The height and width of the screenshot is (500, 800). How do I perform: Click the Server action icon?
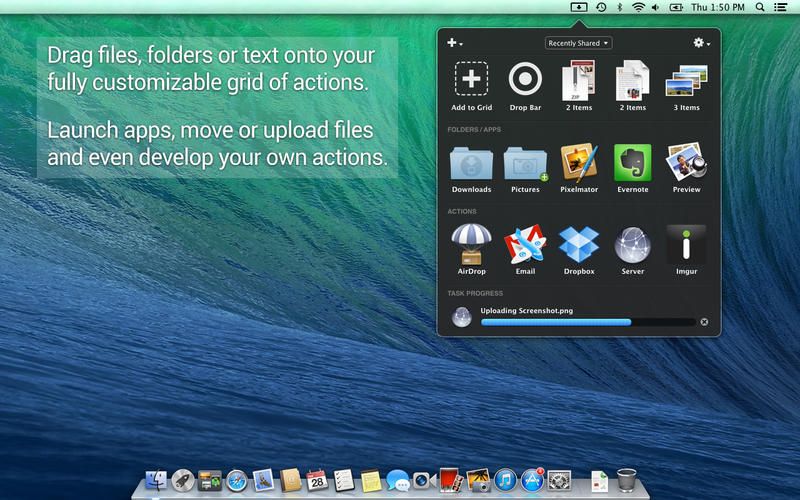[633, 244]
